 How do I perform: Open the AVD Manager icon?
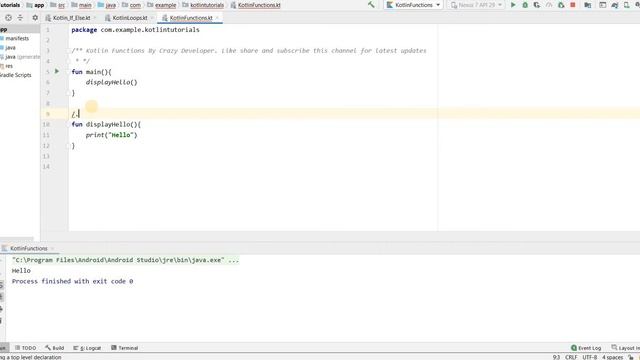(x=626, y=5)
